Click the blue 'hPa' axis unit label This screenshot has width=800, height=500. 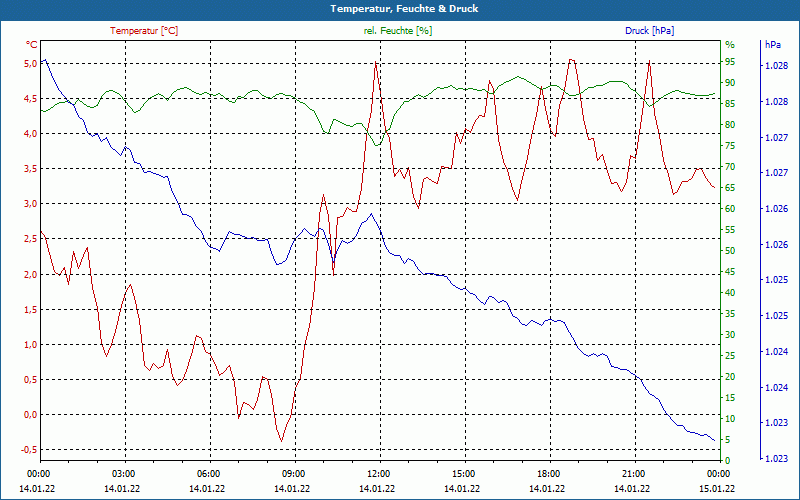[x=772, y=45]
